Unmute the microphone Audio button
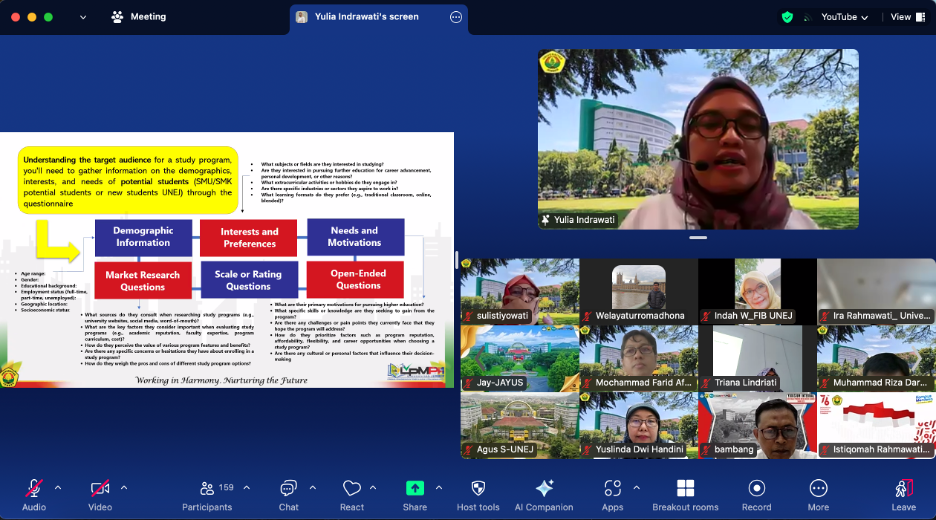 [x=34, y=494]
